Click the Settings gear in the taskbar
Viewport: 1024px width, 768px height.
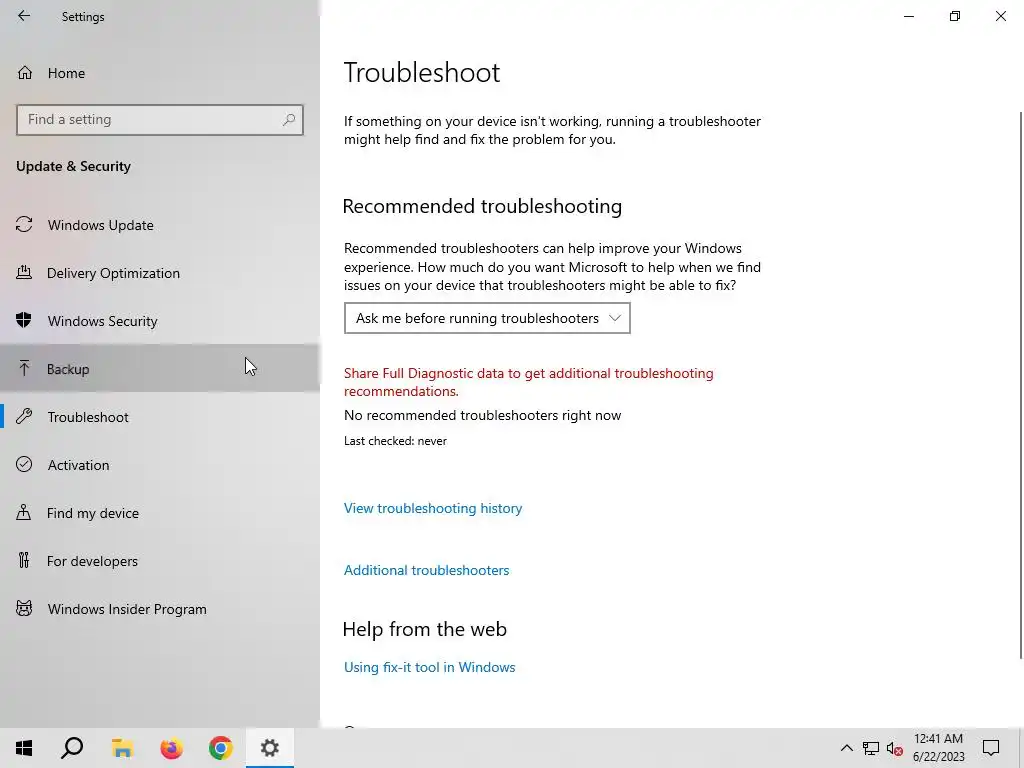270,748
